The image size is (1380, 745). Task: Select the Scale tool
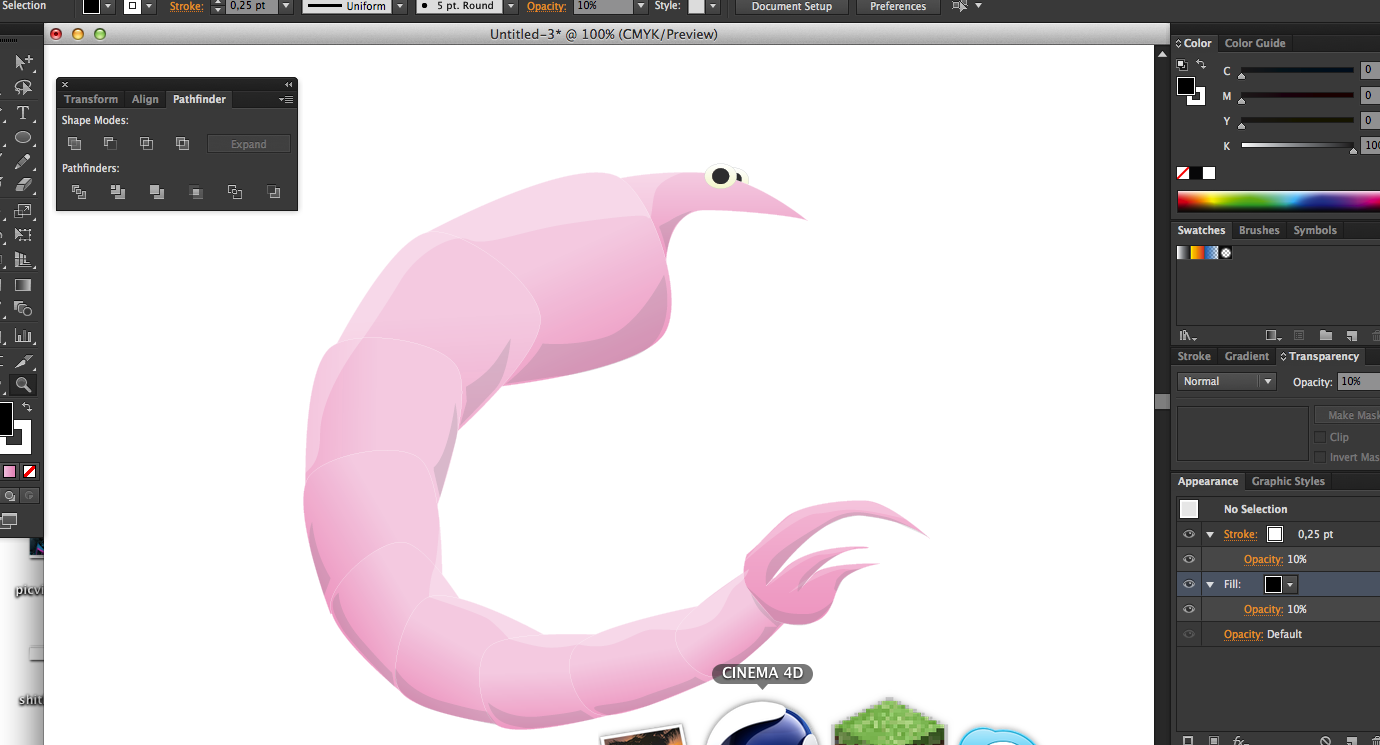23,211
